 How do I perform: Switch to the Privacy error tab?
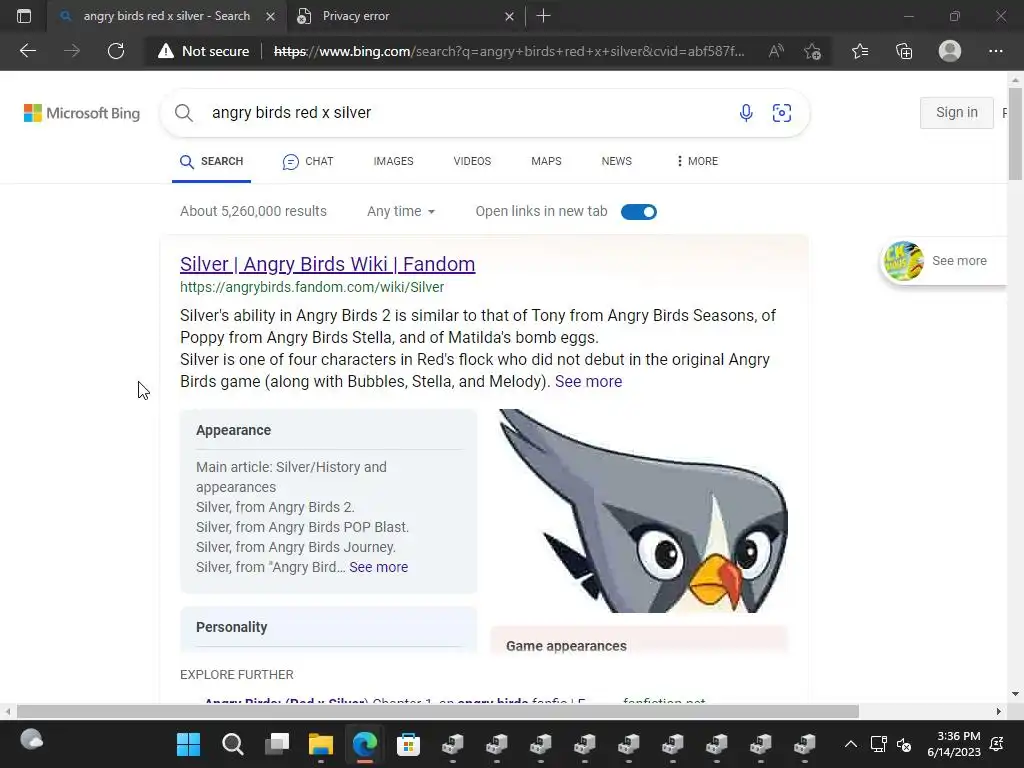[x=405, y=16]
